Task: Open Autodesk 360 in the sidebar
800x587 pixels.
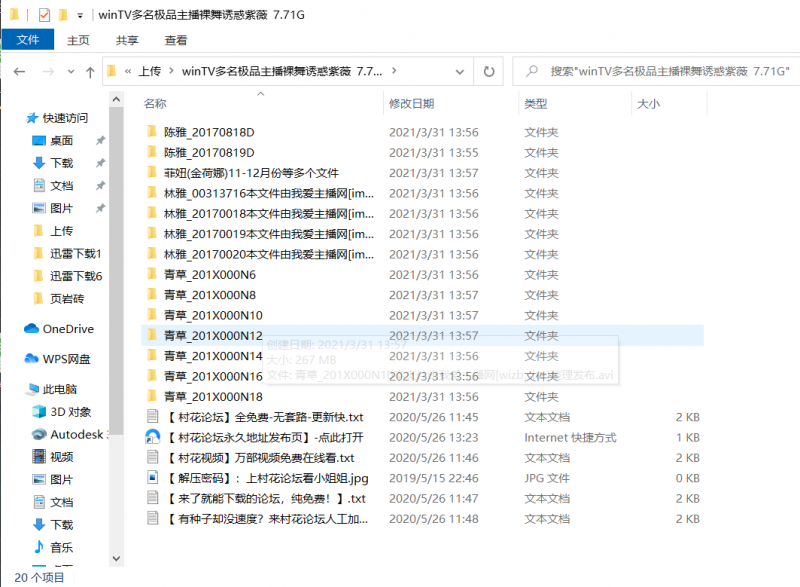Action: (78, 434)
